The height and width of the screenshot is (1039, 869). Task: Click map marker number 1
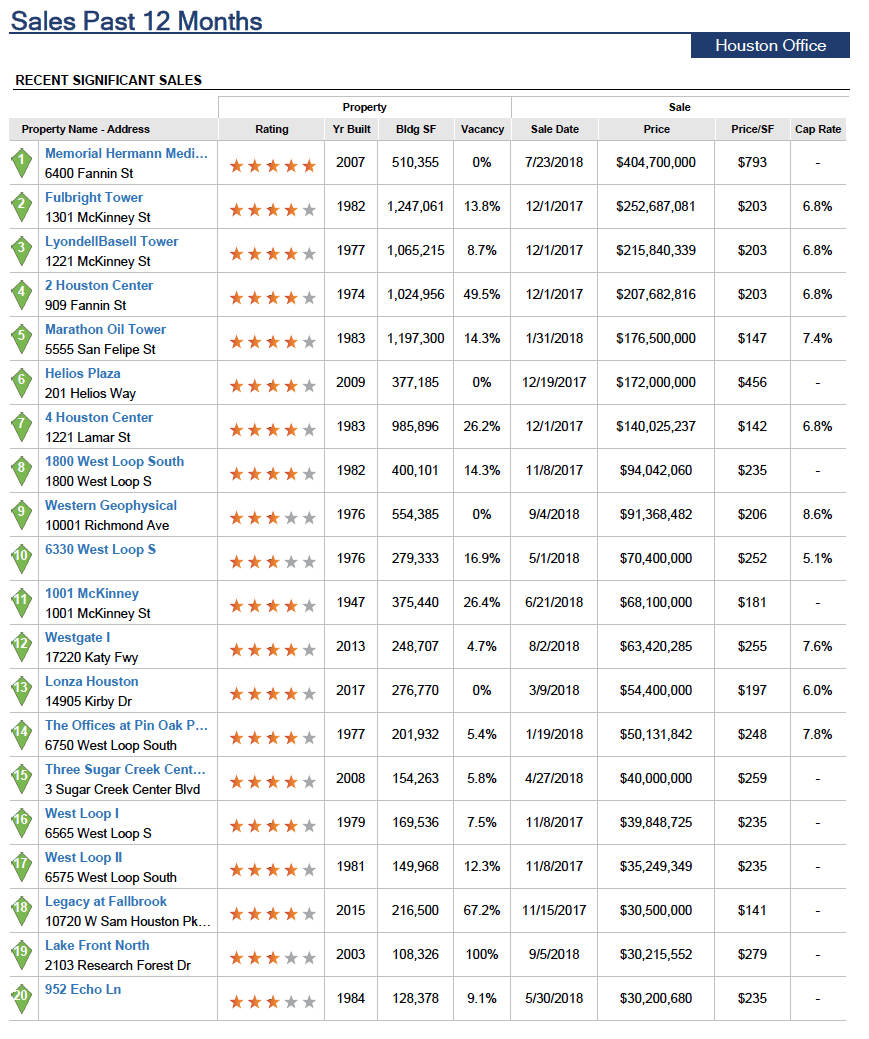tap(22, 164)
